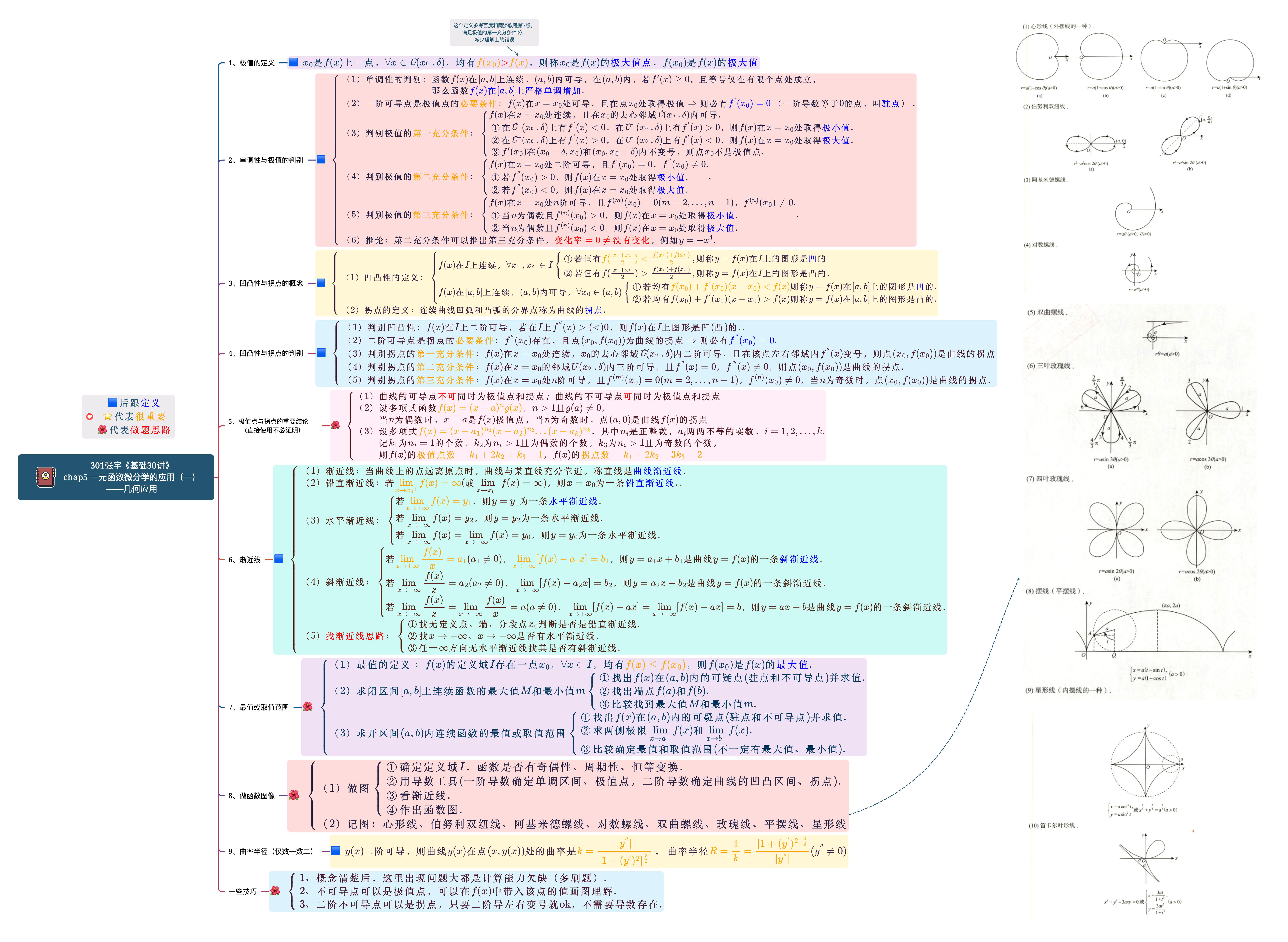Select the root node titled 301张宇《基础30讲》
This screenshot has height=942, width=1288.
tap(116, 477)
